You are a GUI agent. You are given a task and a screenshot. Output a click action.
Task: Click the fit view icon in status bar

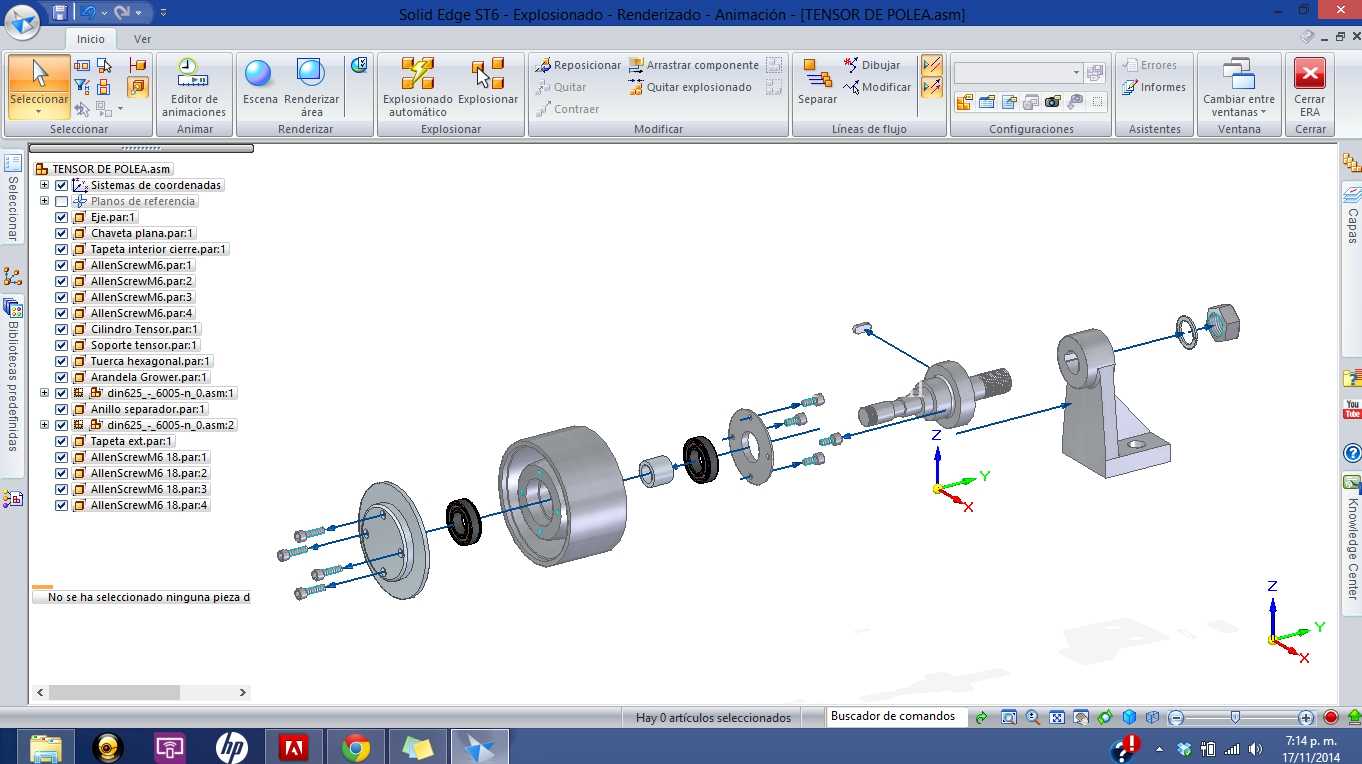tap(1057, 717)
